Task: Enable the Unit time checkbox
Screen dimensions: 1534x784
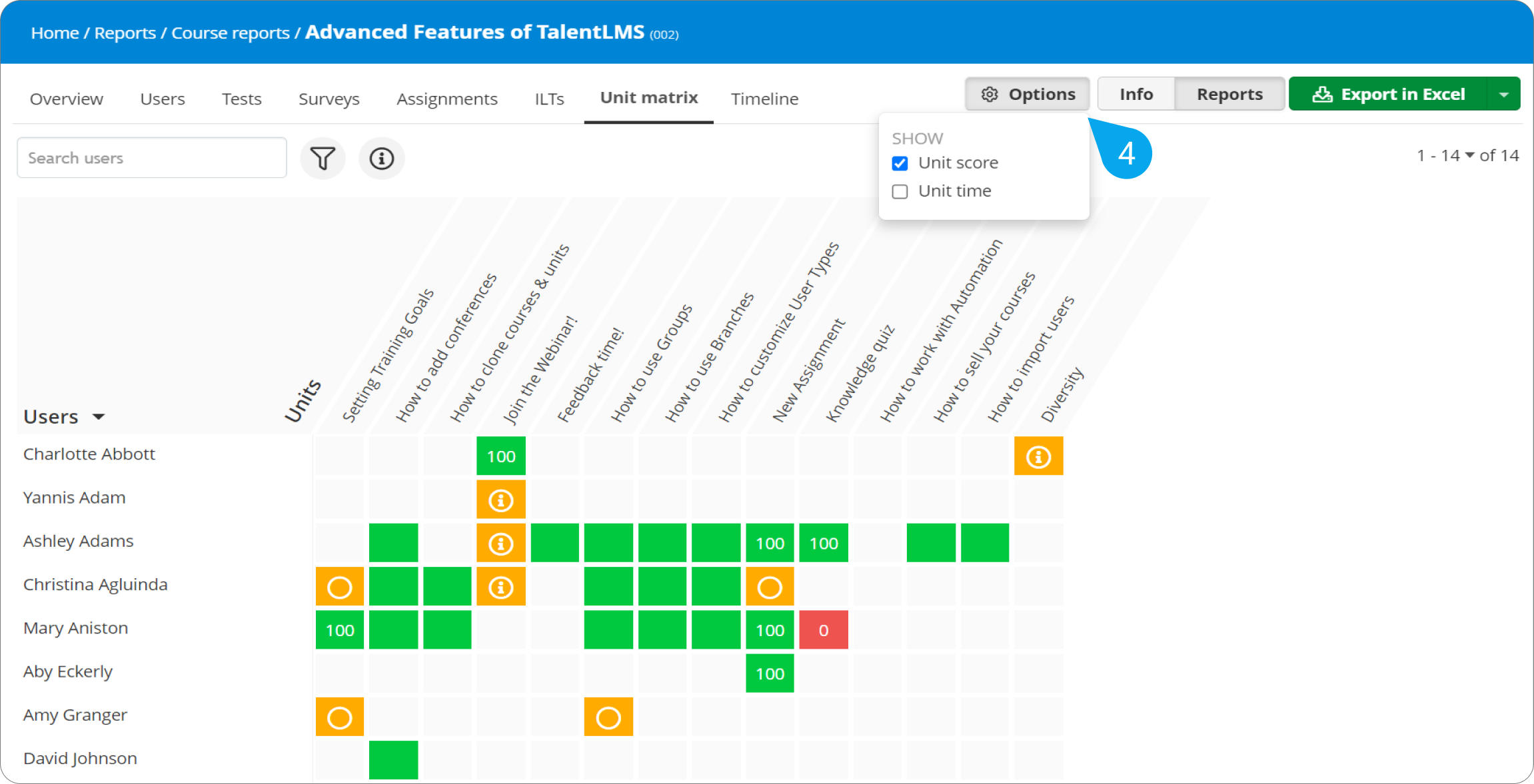Action: coord(900,192)
